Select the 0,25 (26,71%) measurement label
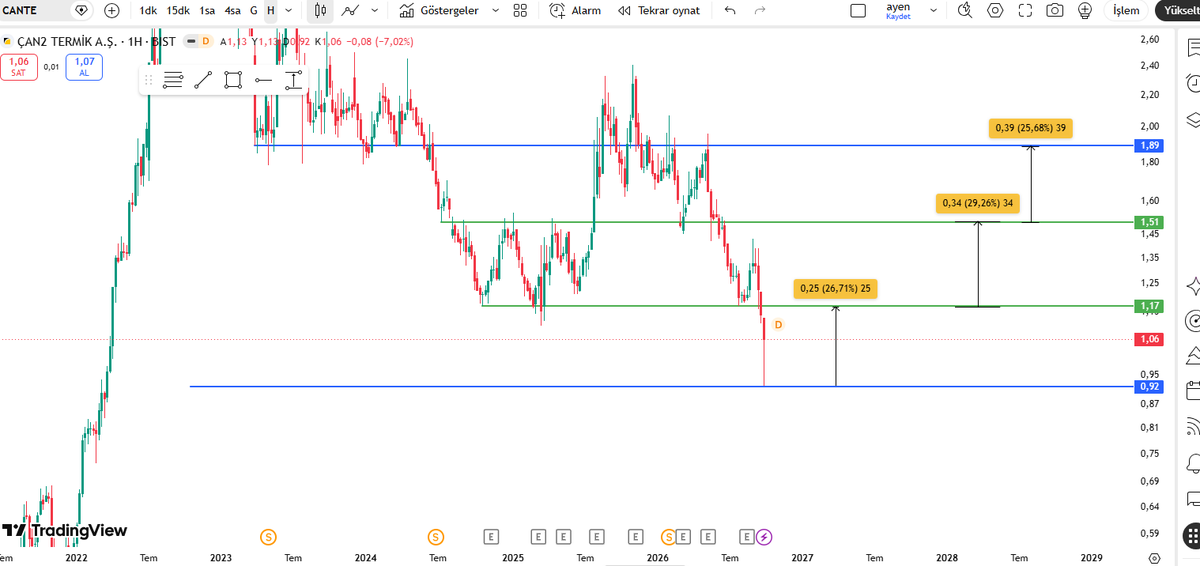1200x566 pixels. pos(835,289)
